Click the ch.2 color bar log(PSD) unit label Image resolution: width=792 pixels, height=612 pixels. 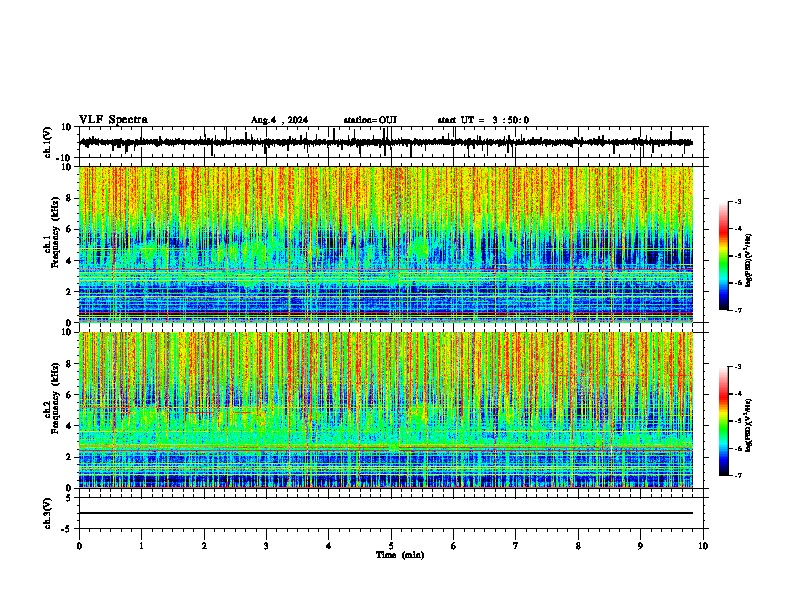[x=749, y=425]
